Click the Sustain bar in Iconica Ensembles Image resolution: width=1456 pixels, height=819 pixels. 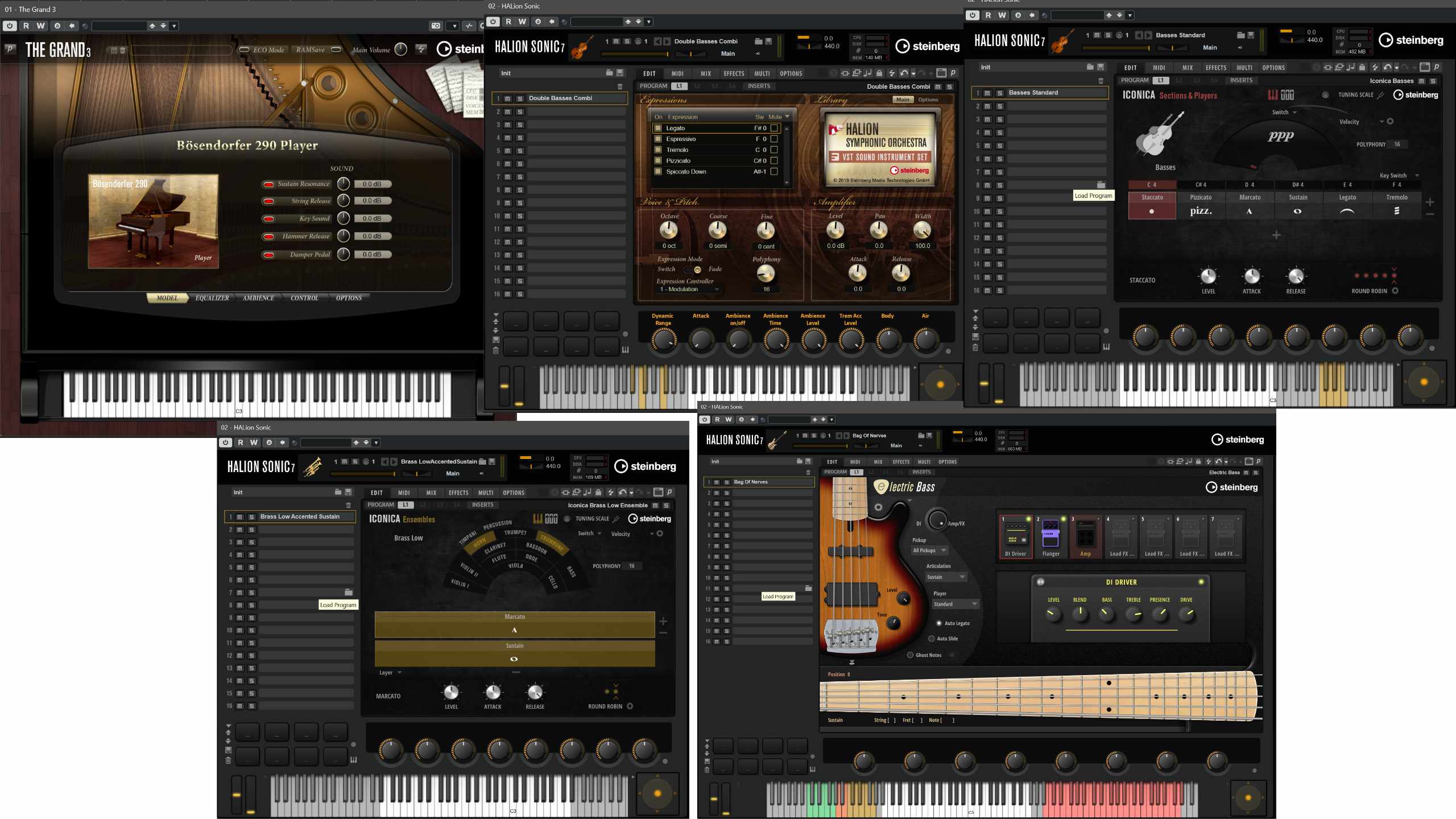(515, 653)
